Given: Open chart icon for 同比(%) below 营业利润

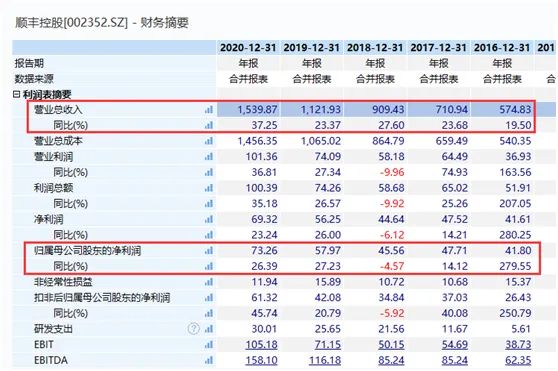Looking at the screenshot, I should [209, 173].
